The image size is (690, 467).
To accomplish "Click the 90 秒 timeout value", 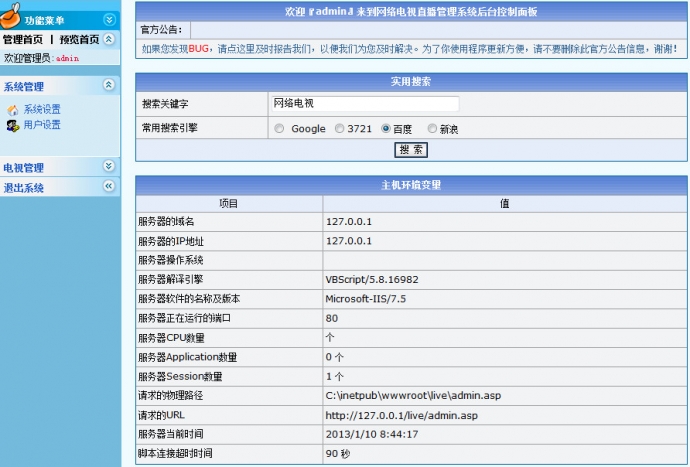I will 338,454.
